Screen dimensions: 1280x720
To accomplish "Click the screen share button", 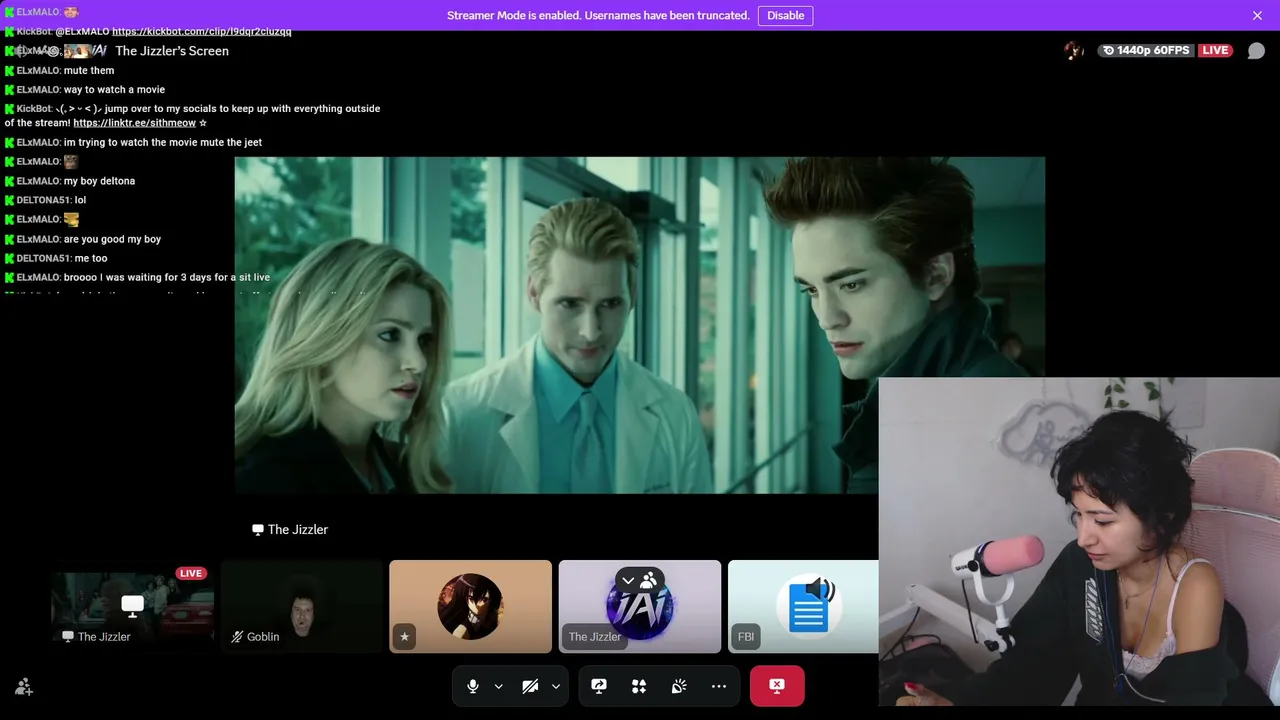I will [599, 686].
